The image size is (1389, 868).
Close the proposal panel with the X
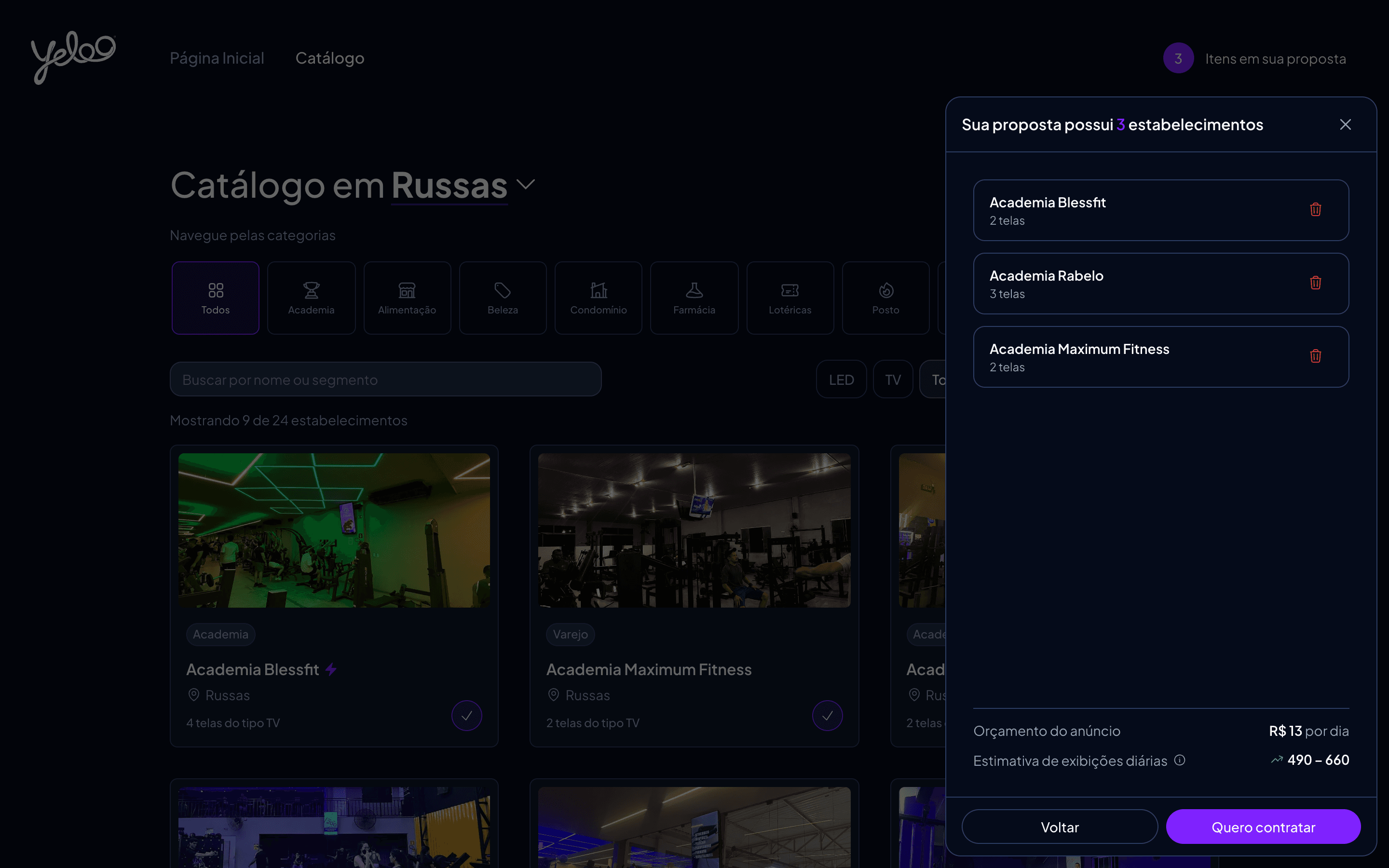click(1346, 124)
